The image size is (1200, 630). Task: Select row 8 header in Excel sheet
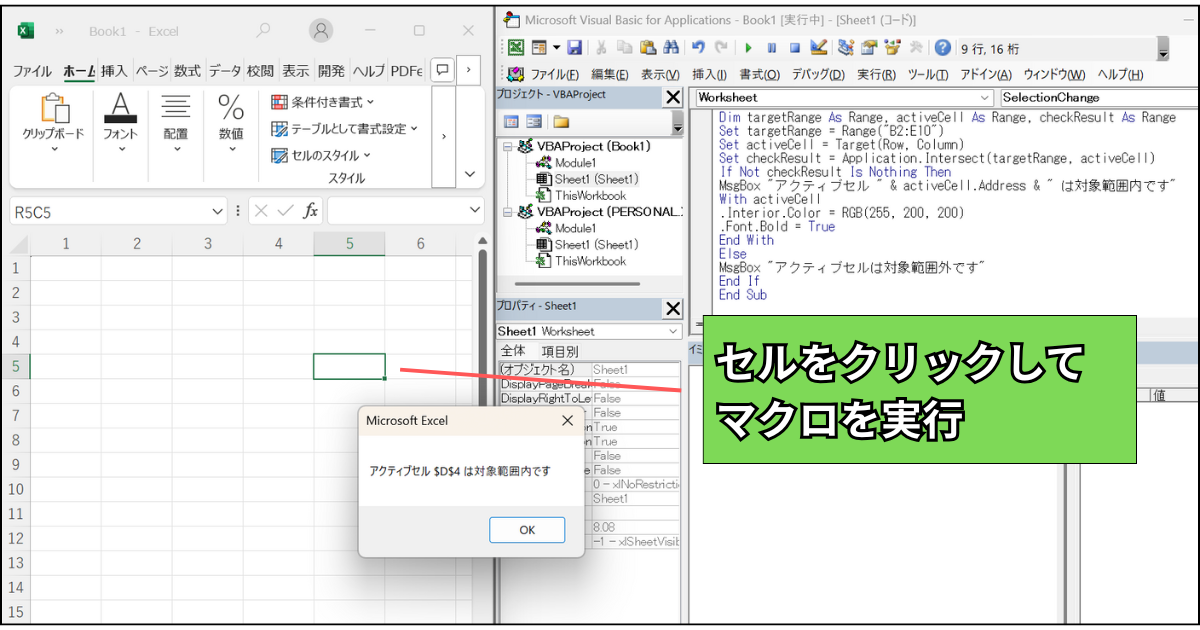click(15, 440)
